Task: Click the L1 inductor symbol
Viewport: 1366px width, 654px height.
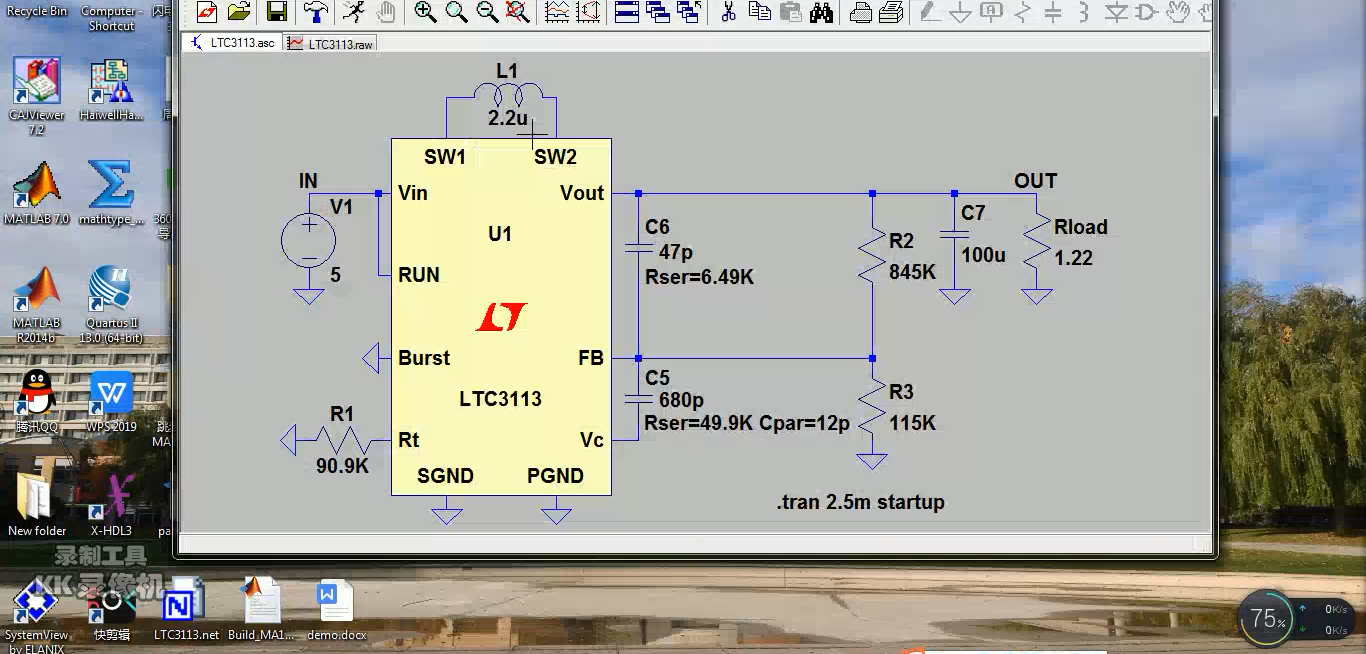Action: 508,97
